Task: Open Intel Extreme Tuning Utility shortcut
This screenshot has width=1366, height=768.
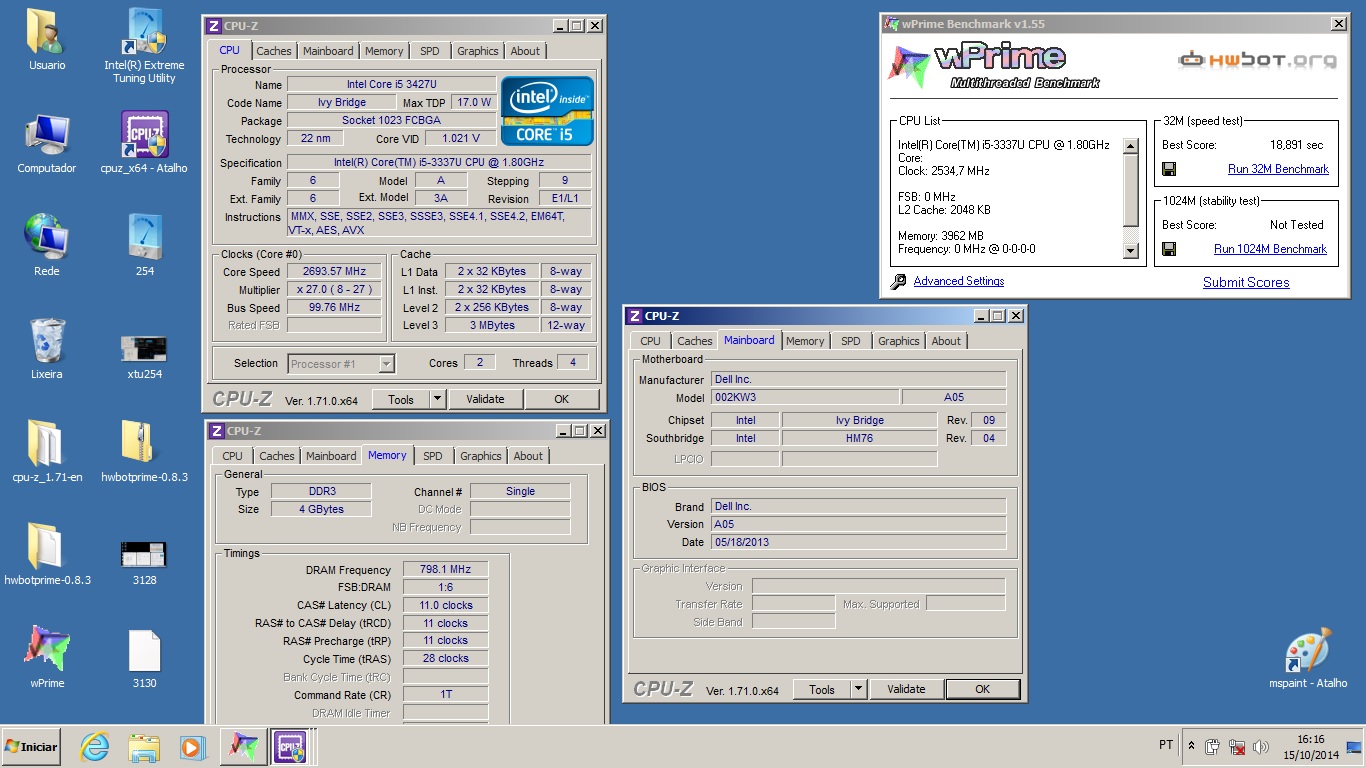Action: tap(145, 46)
